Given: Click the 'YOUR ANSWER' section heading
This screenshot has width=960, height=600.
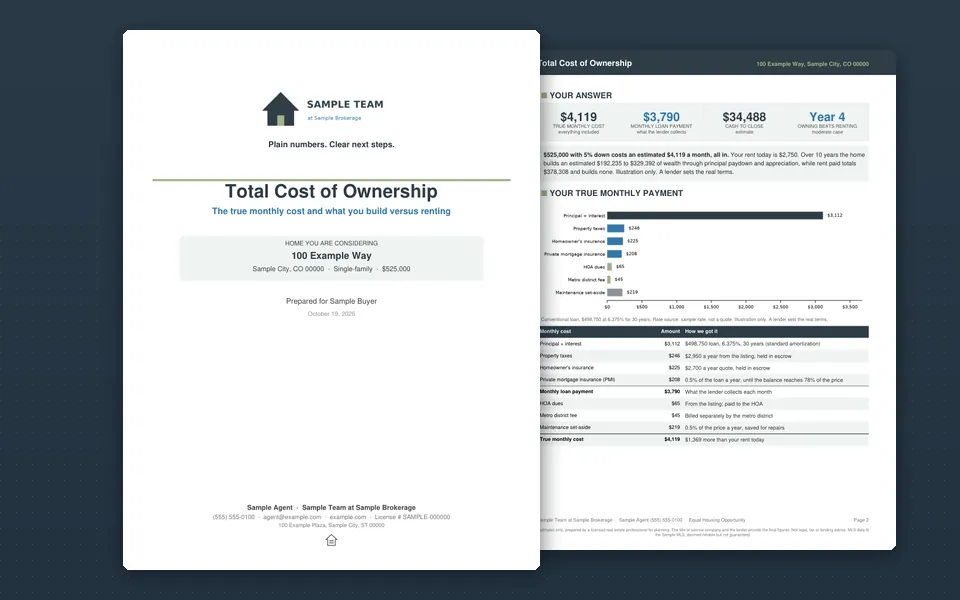Looking at the screenshot, I should click(x=580, y=96).
